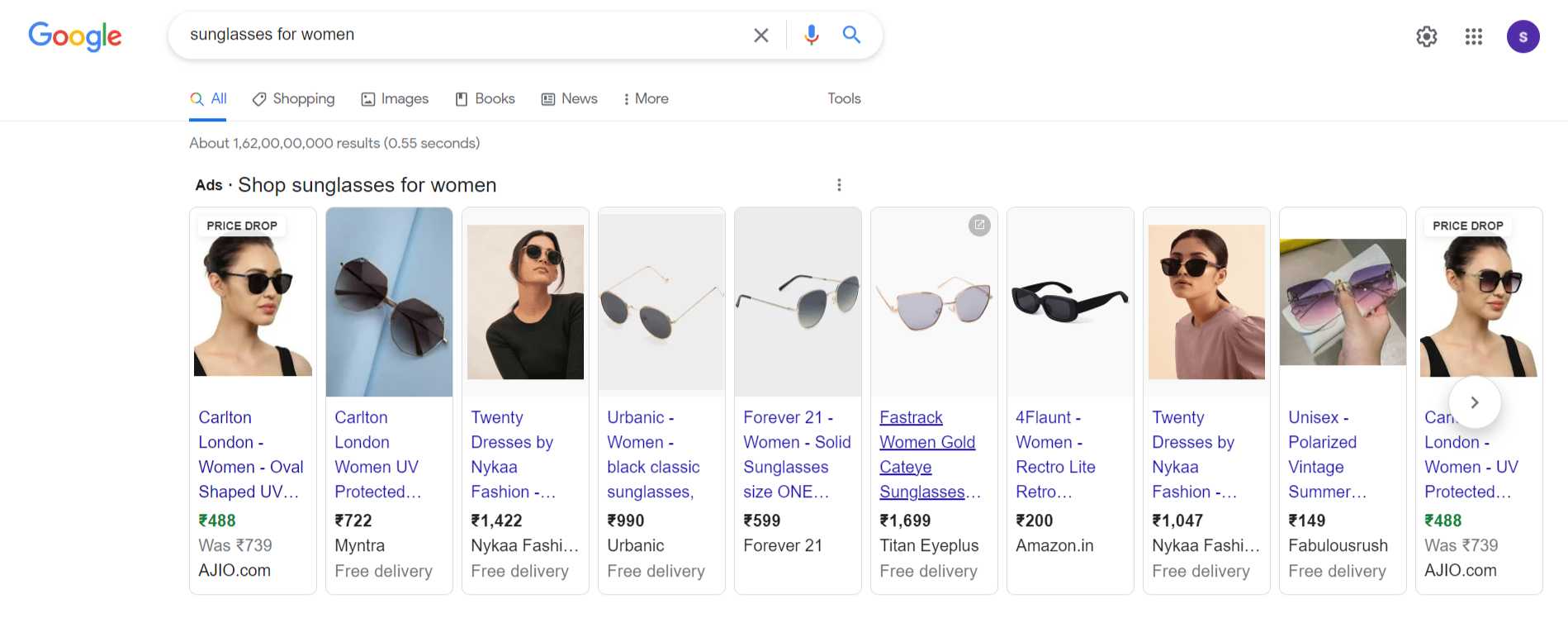1568x618 pixels.
Task: Click the Fabulousrush seller name
Action: click(x=1338, y=545)
